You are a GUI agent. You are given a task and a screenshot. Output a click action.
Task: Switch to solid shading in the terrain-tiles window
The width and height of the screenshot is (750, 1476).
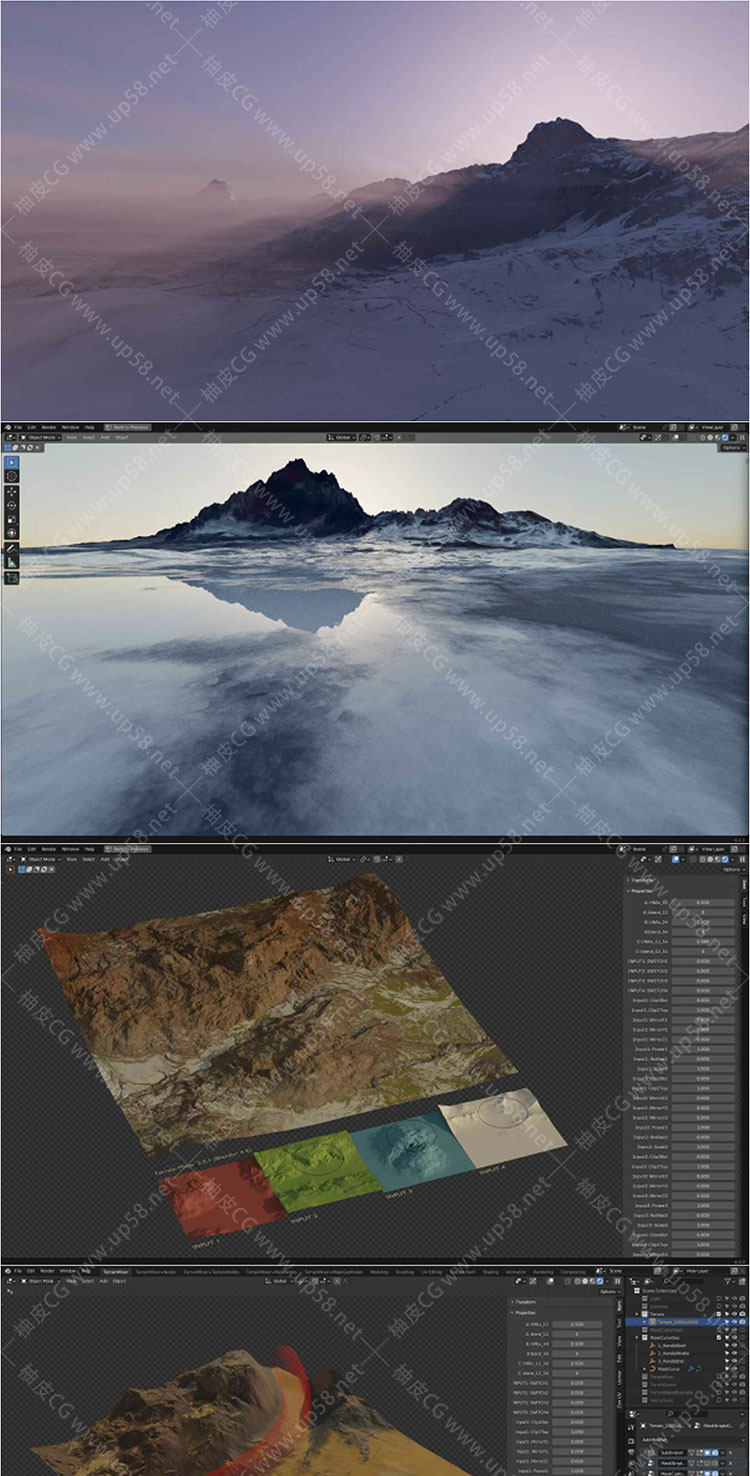(710, 859)
